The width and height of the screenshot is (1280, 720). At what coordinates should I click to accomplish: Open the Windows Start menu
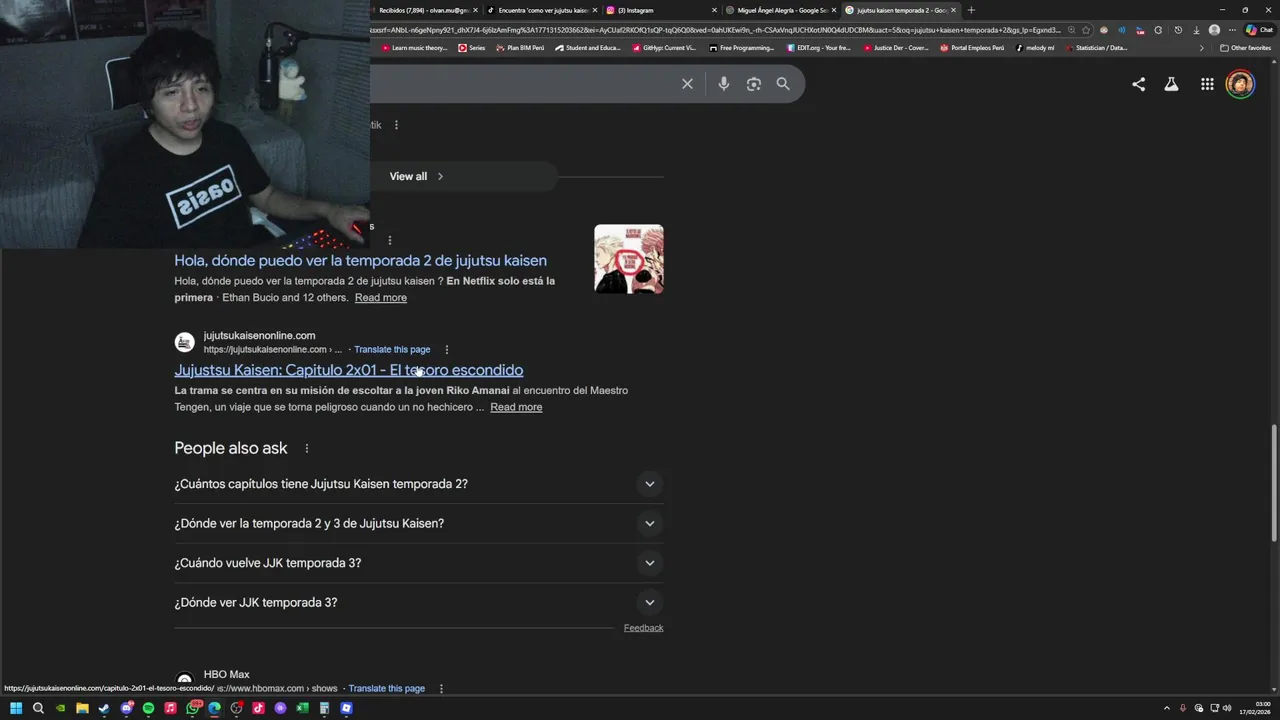(16, 708)
